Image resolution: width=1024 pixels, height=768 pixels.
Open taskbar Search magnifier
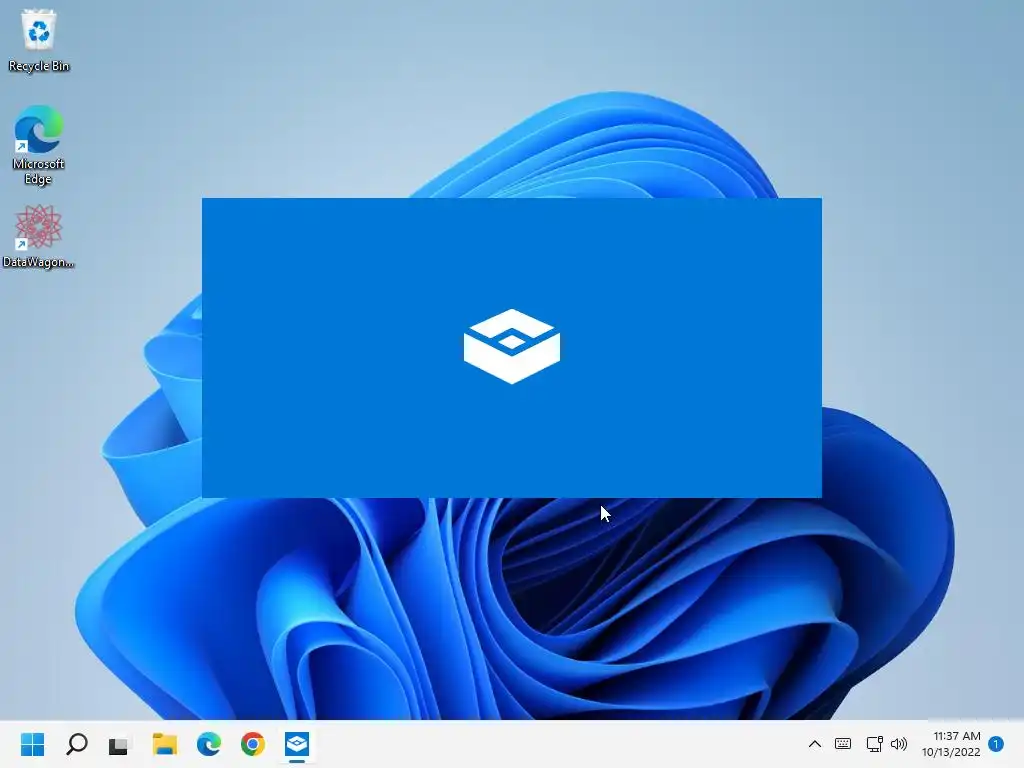pyautogui.click(x=76, y=744)
